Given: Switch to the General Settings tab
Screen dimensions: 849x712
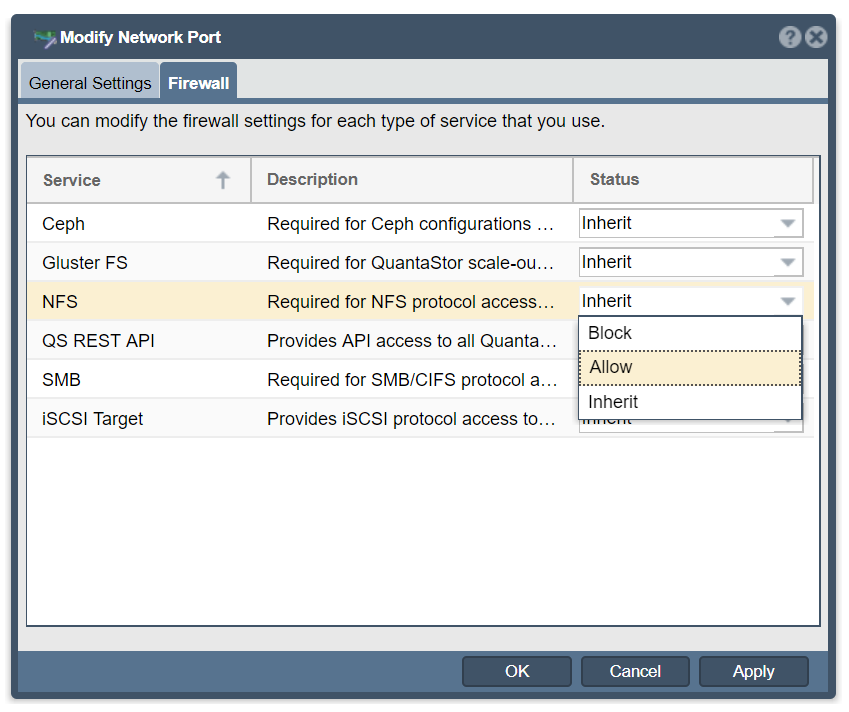Looking at the screenshot, I should pos(90,83).
